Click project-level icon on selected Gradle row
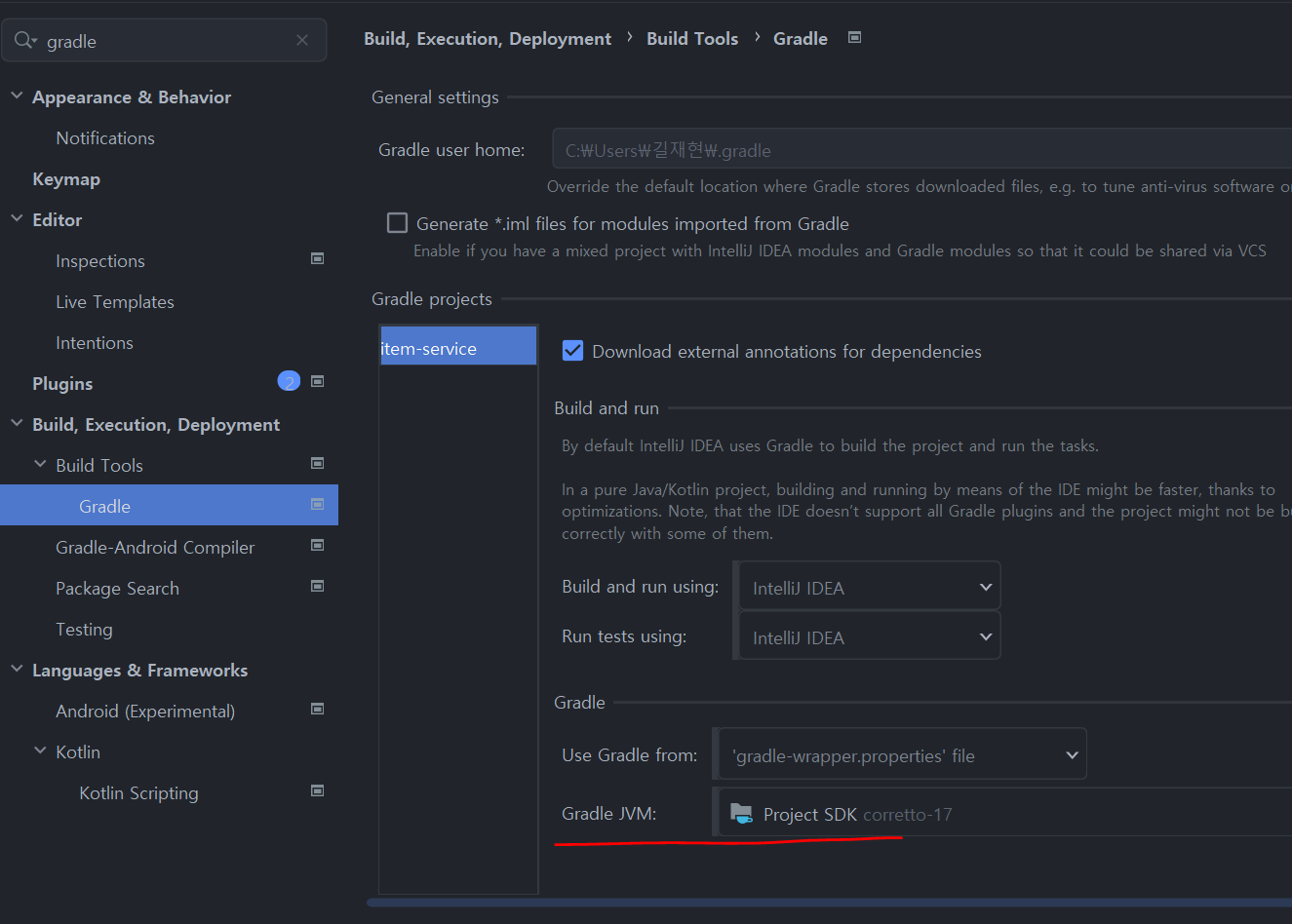The width and height of the screenshot is (1292, 924). click(317, 505)
